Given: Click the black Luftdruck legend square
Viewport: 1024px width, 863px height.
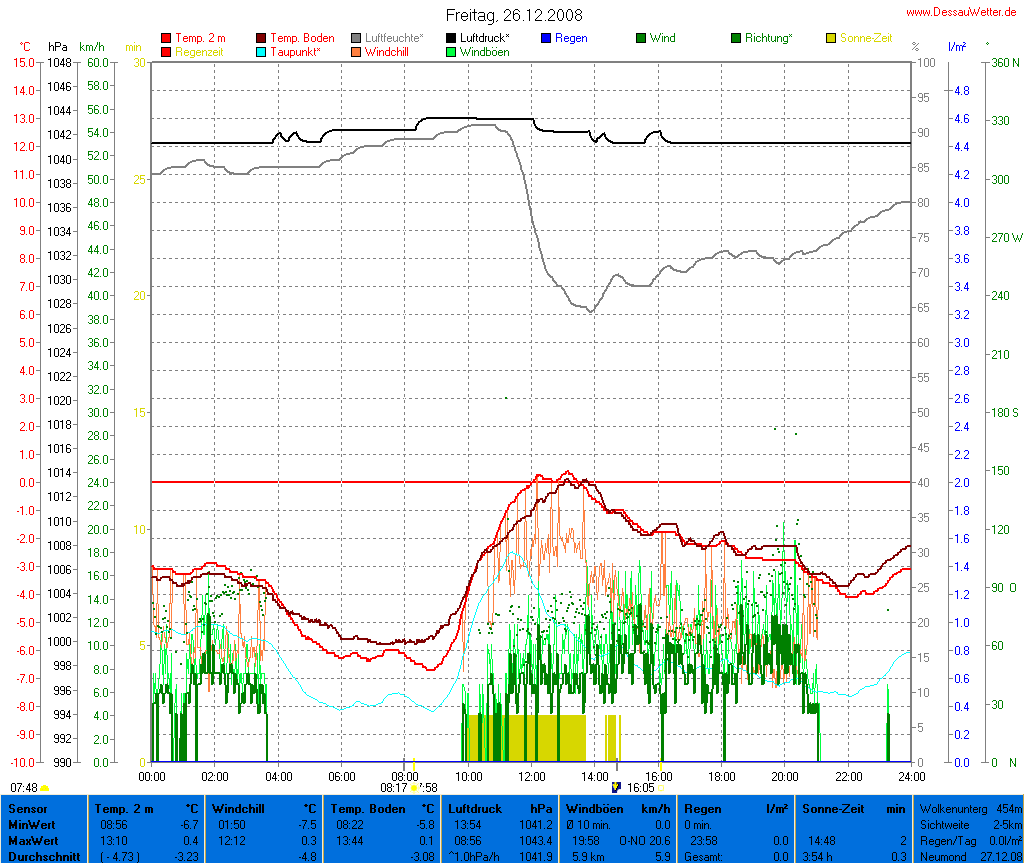Looking at the screenshot, I should pyautogui.click(x=452, y=38).
